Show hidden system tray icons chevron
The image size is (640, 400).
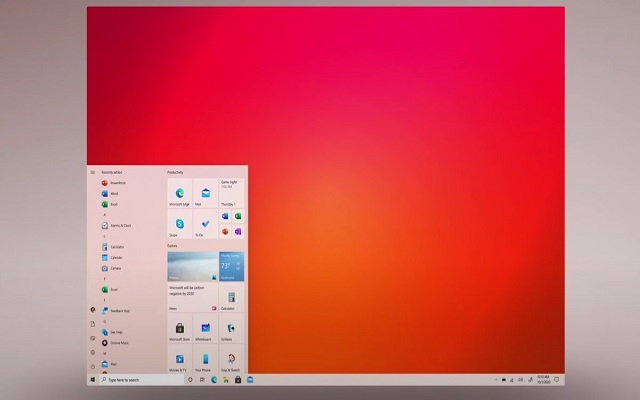tap(496, 380)
